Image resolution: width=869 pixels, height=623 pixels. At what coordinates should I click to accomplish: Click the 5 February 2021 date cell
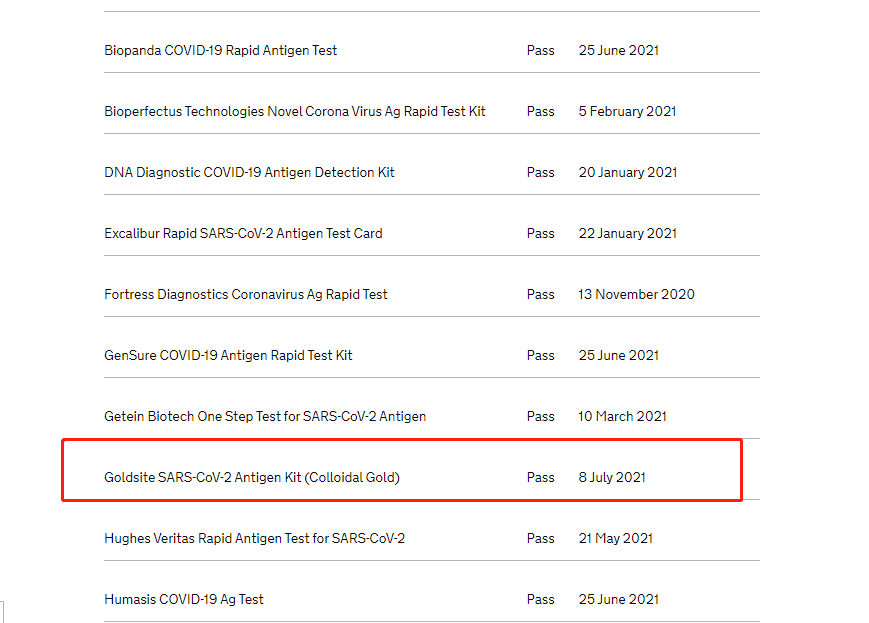pos(627,111)
